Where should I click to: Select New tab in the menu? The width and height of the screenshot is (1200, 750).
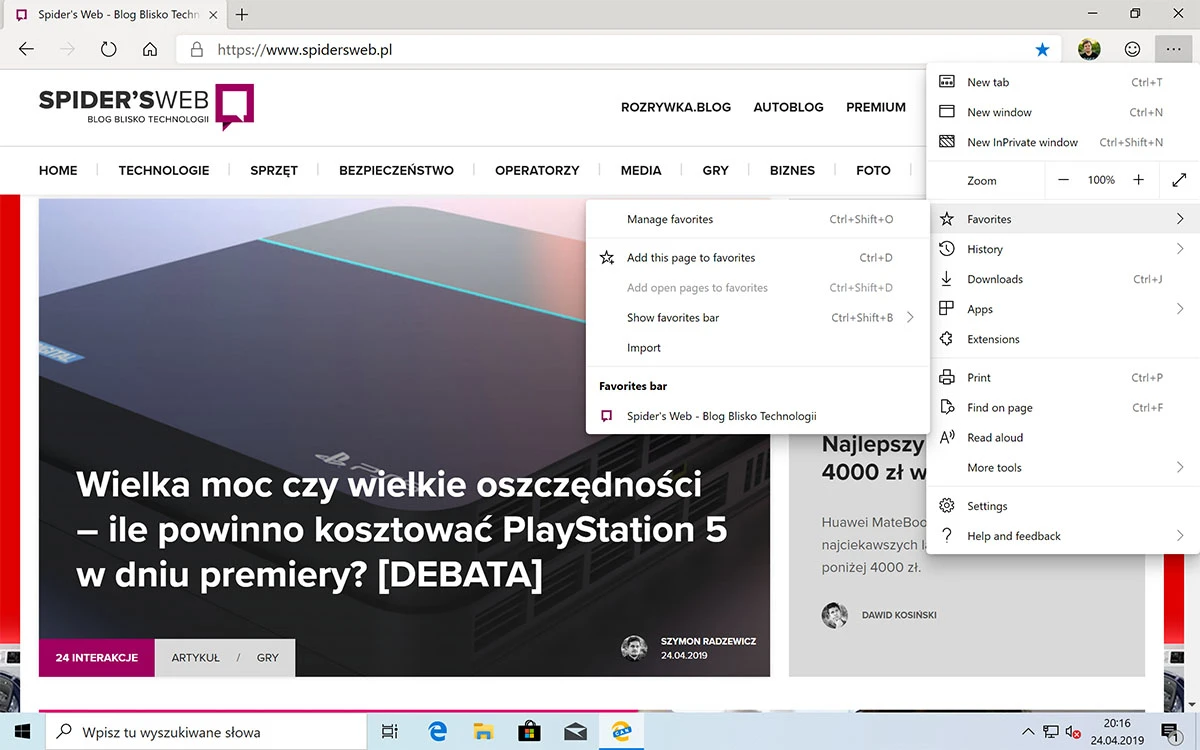click(1064, 82)
